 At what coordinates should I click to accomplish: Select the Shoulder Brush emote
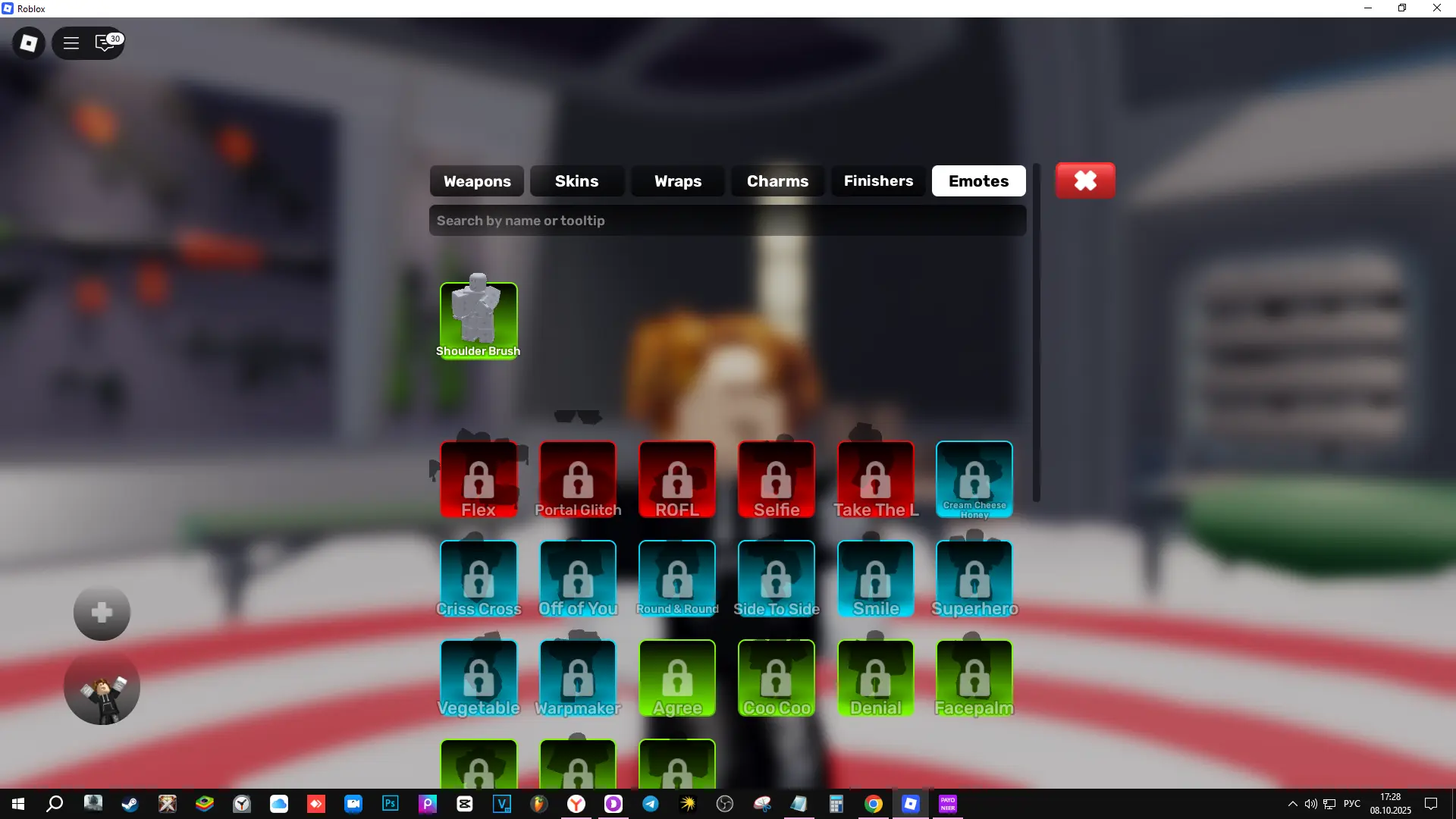[479, 320]
